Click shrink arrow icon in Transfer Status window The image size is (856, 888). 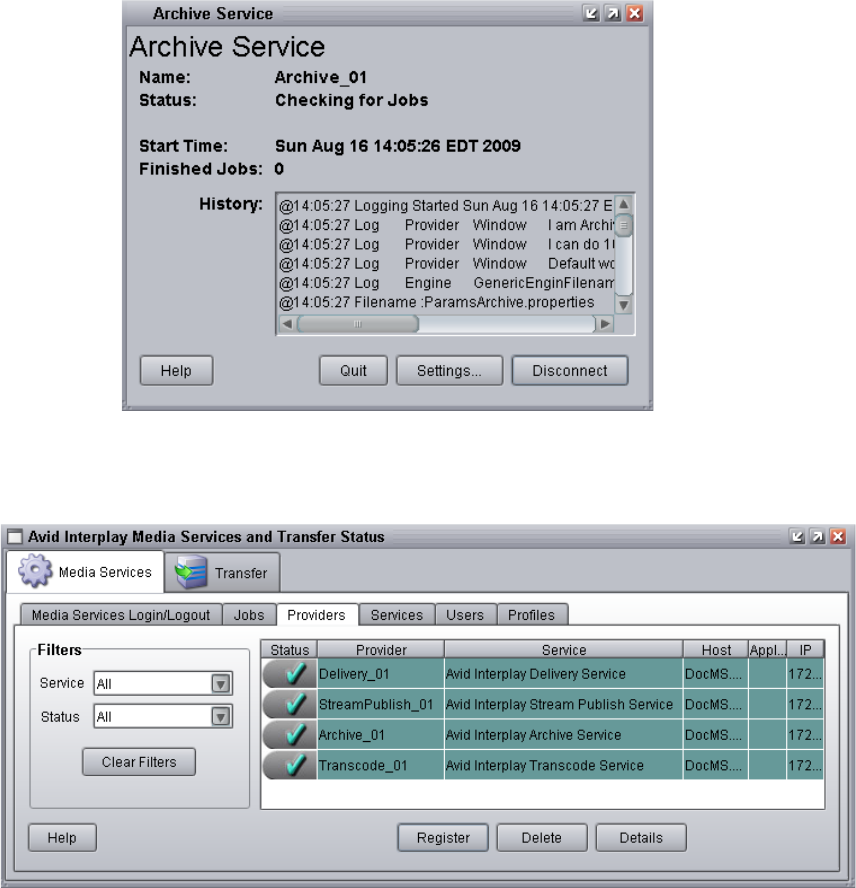797,536
